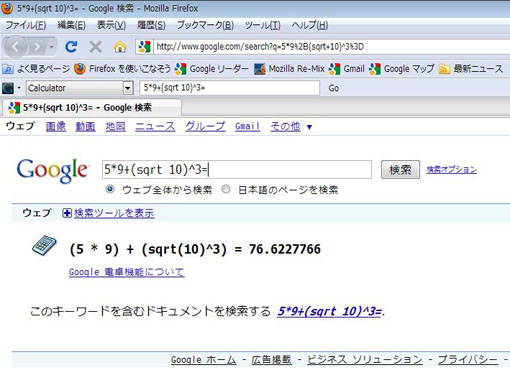510x370 pixels.
Task: Open the プライバシー footer link
Action: click(x=468, y=359)
